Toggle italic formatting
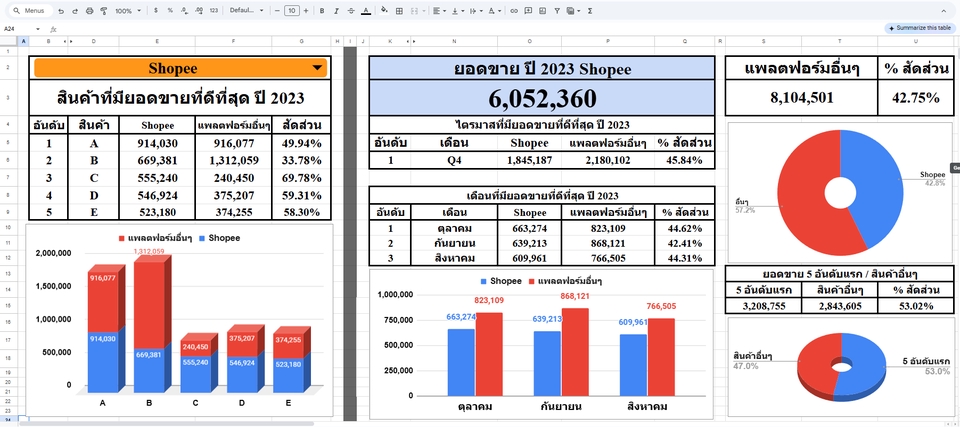The width and height of the screenshot is (960, 427). pos(336,11)
